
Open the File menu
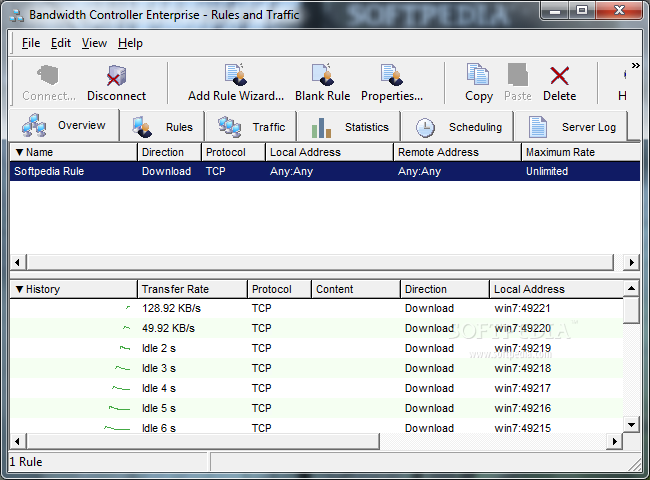click(x=31, y=43)
